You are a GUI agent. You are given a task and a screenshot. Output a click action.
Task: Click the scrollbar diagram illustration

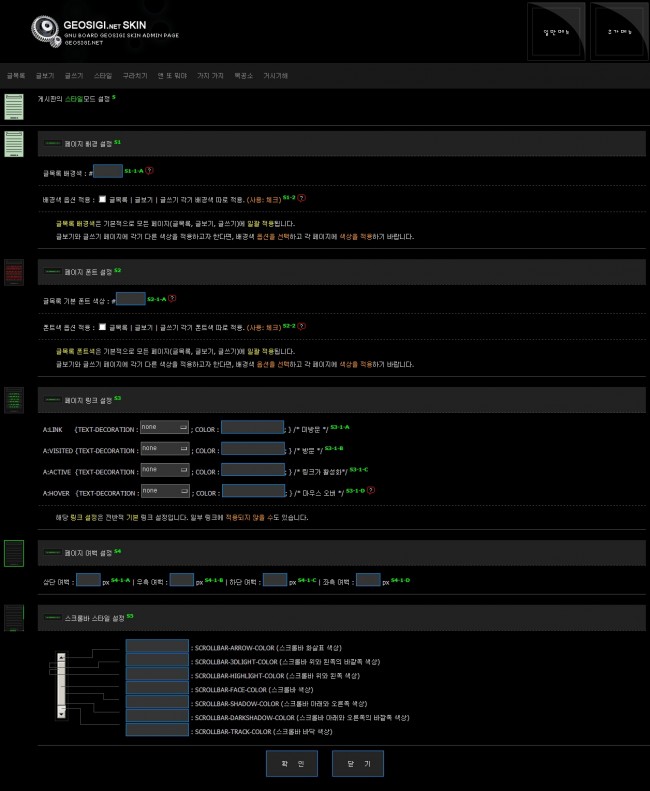pos(86,686)
